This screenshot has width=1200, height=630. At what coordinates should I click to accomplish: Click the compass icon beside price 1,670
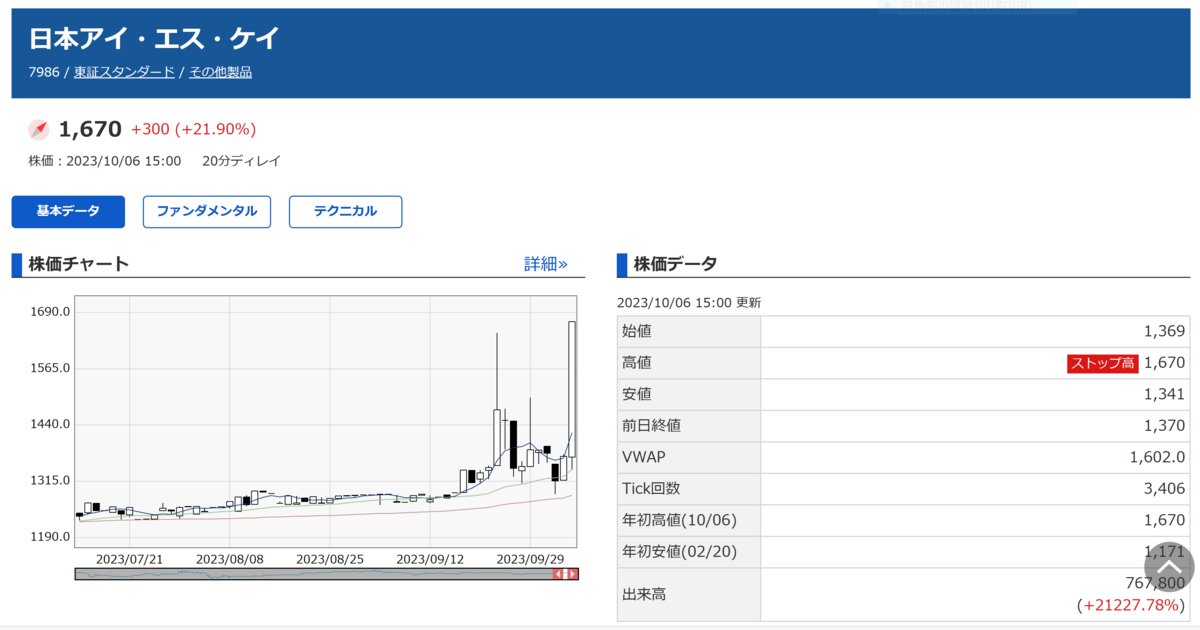click(x=39, y=129)
